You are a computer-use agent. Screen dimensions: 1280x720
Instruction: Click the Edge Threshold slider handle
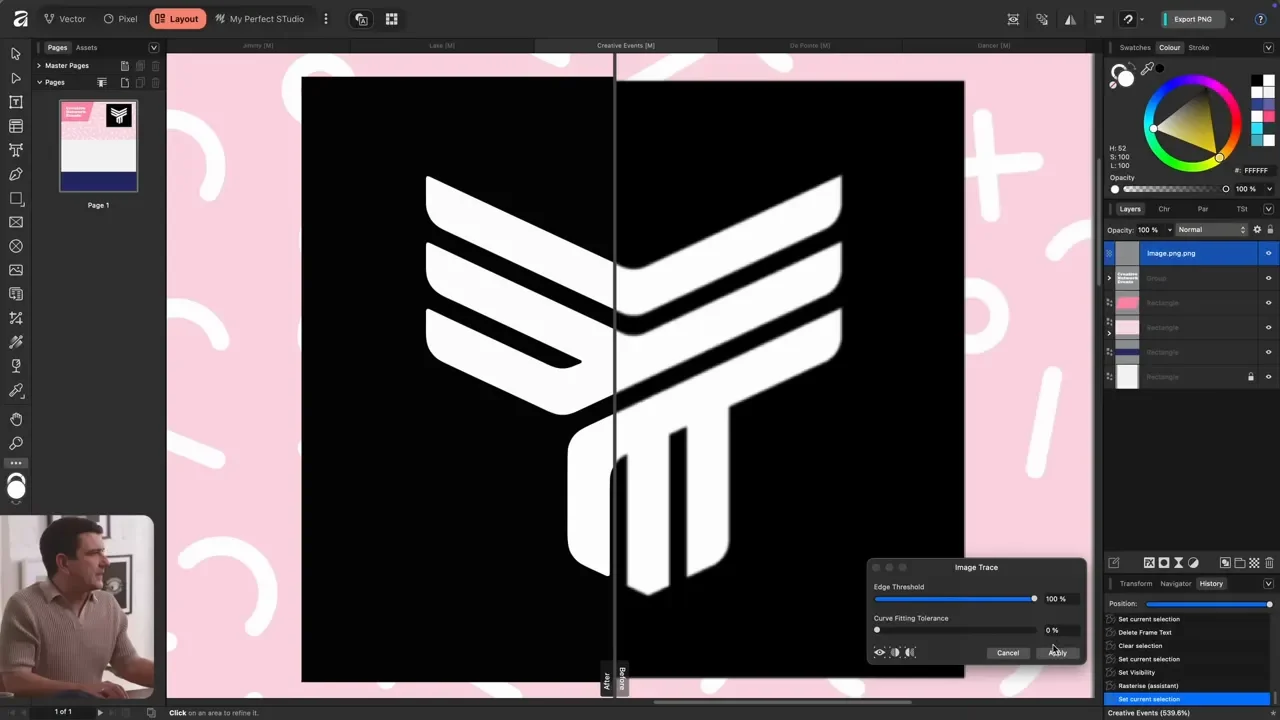(x=1034, y=599)
